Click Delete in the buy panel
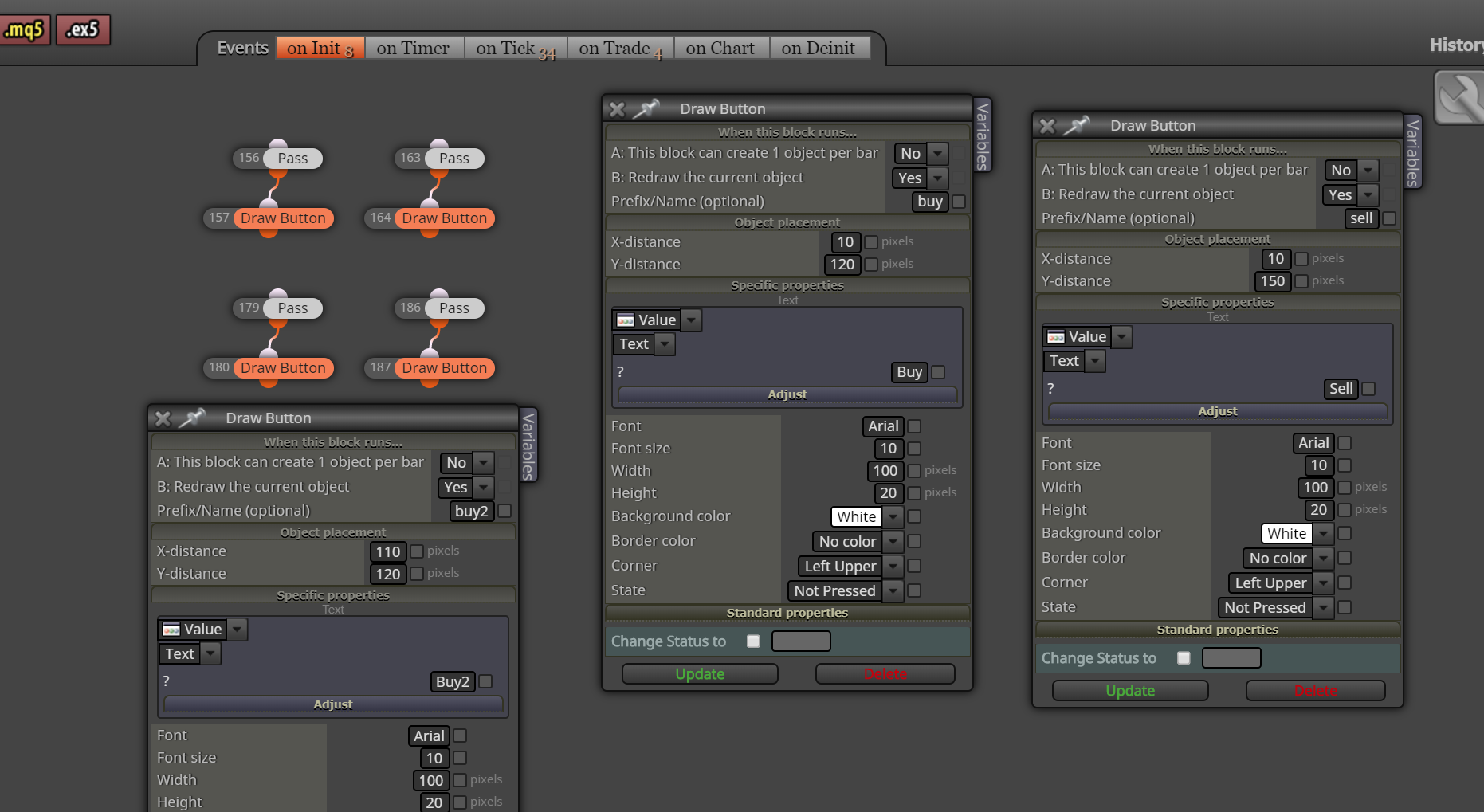The height and width of the screenshot is (812, 1484). [885, 674]
